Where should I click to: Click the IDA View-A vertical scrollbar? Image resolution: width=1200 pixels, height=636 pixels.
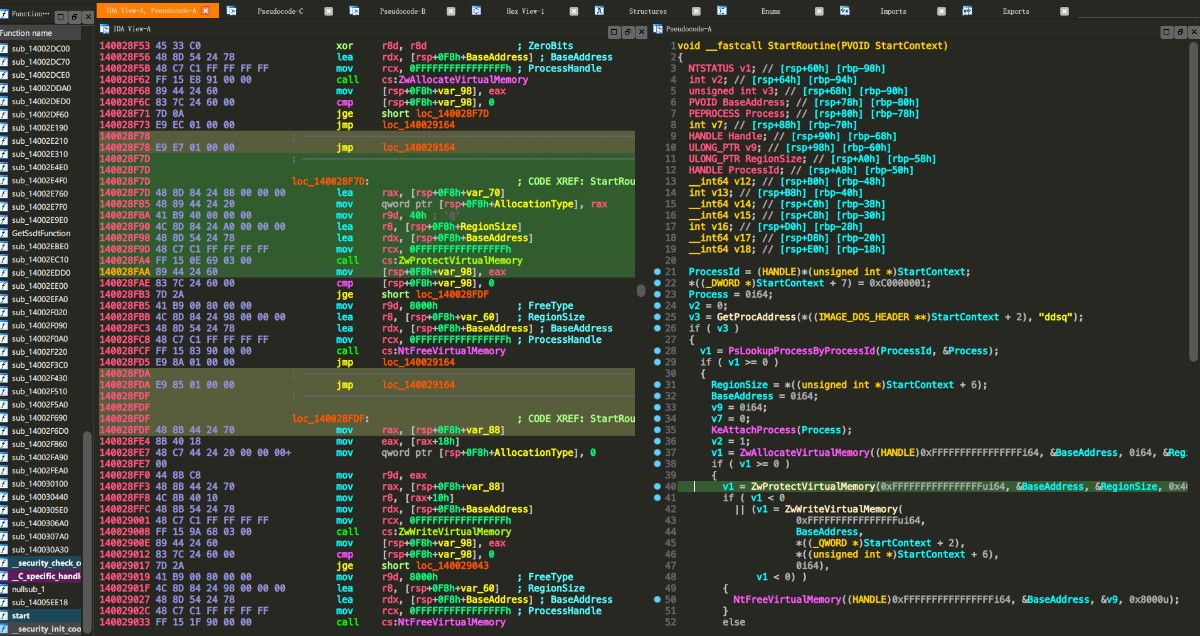pyautogui.click(x=642, y=290)
